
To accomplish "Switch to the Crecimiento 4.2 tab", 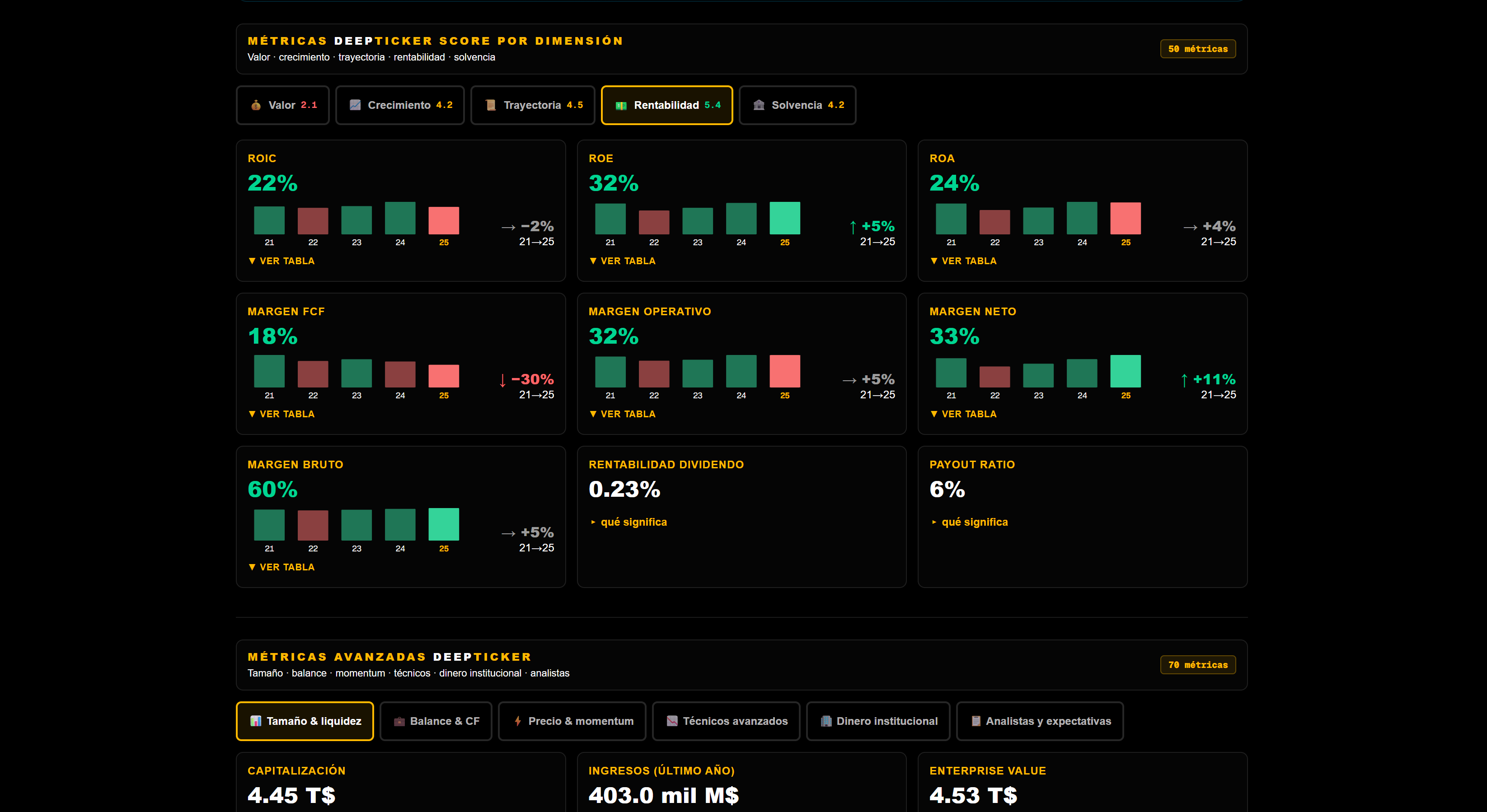I will pyautogui.click(x=400, y=105).
